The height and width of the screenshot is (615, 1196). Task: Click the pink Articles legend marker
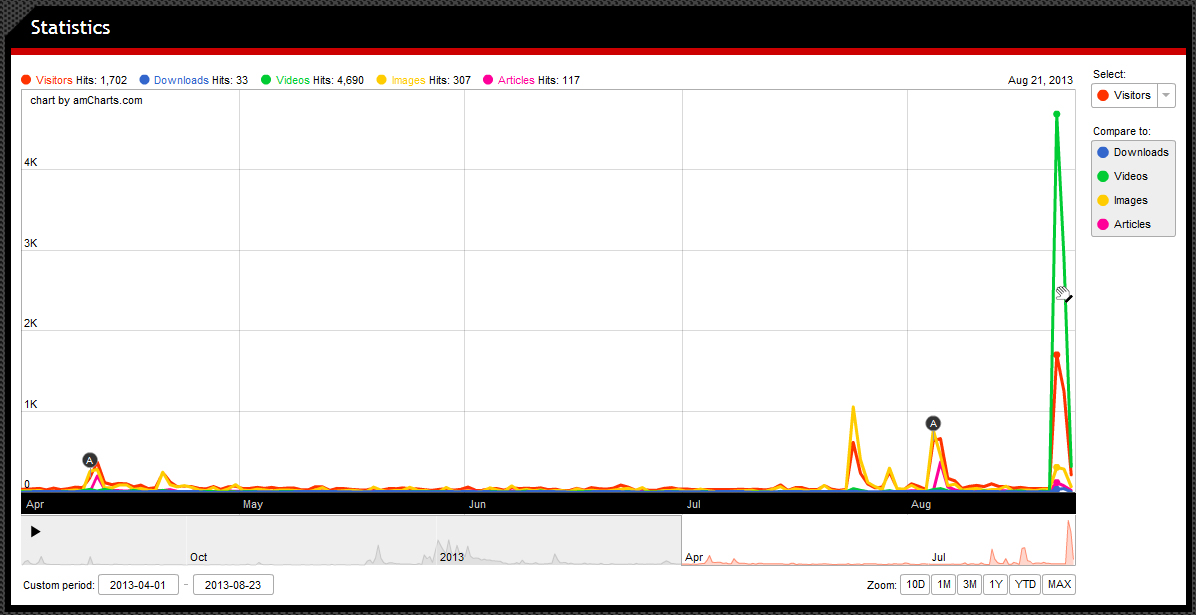coord(489,79)
